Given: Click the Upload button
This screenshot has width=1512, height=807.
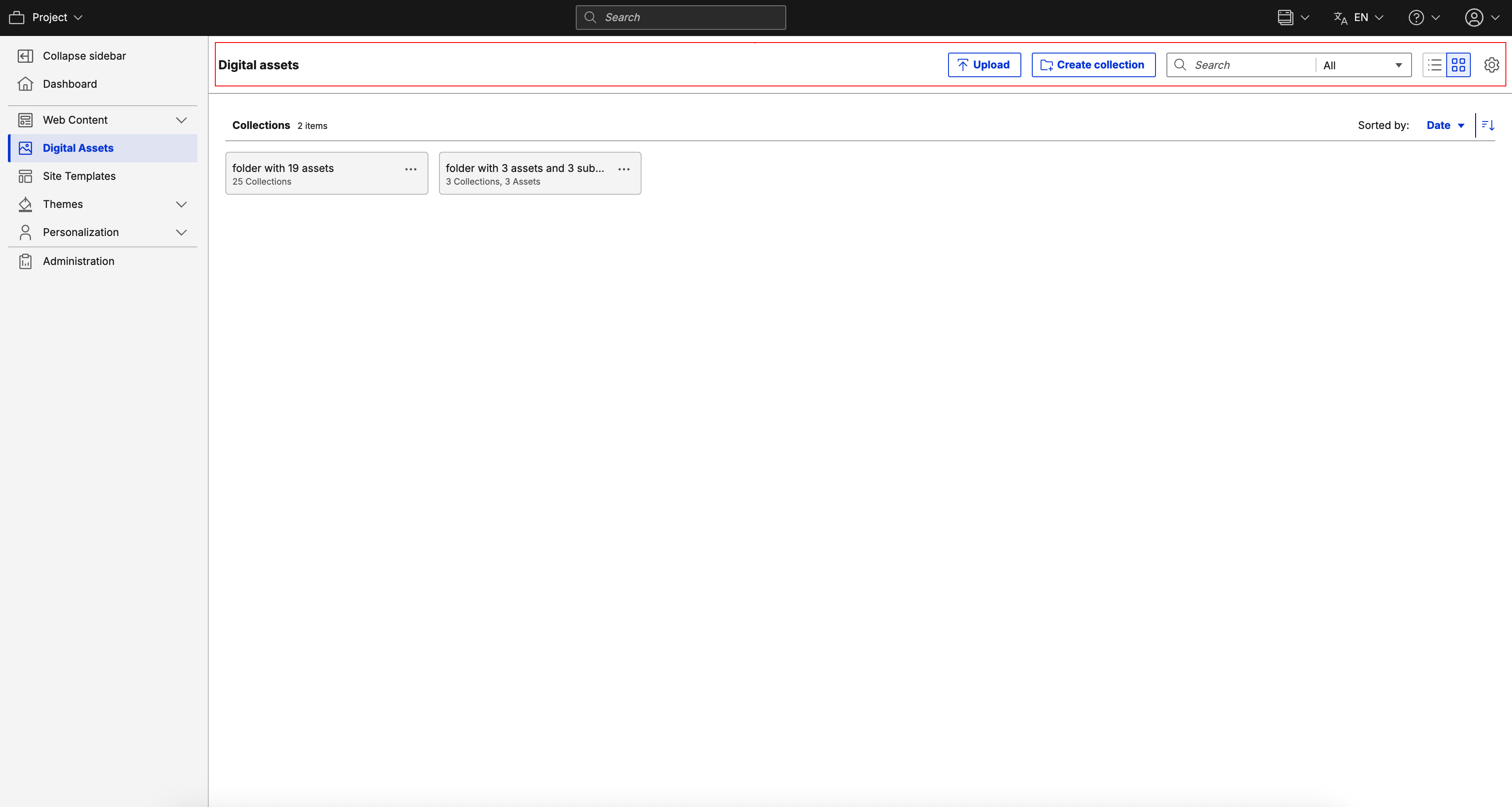Looking at the screenshot, I should [x=984, y=64].
